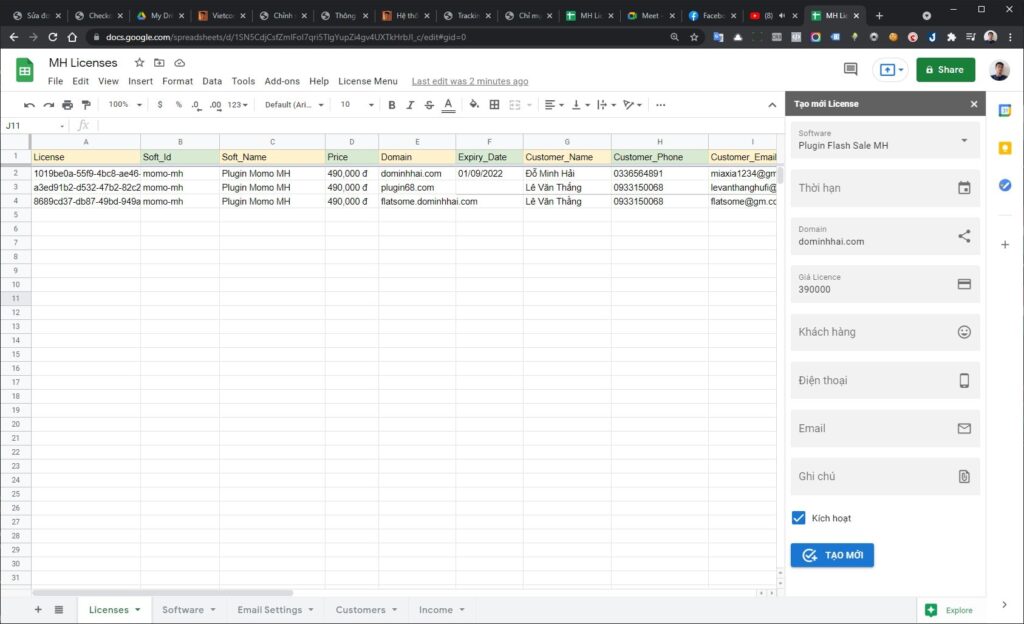Image resolution: width=1024 pixels, height=624 pixels.
Task: Open the comment history icon
Action: [x=851, y=69]
